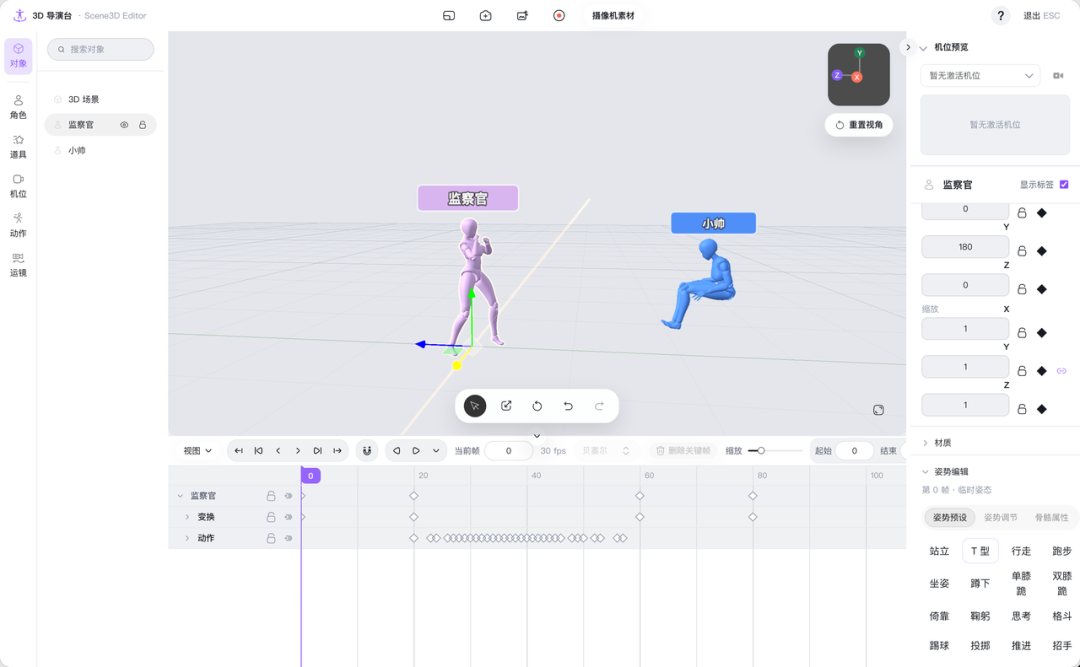The width and height of the screenshot is (1080, 667).
Task: Click the camera icon beside 暂无激活机位 dropdown
Action: click(1058, 76)
